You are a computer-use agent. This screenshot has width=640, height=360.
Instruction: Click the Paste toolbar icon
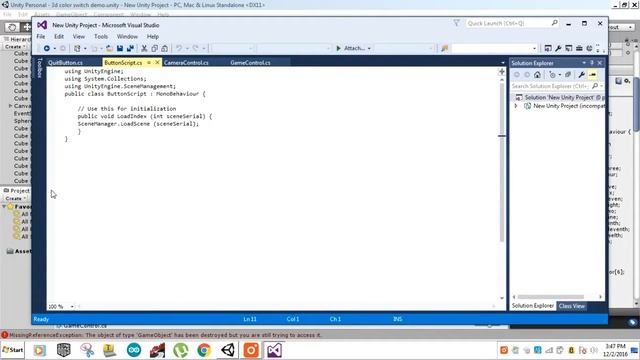coord(164,48)
